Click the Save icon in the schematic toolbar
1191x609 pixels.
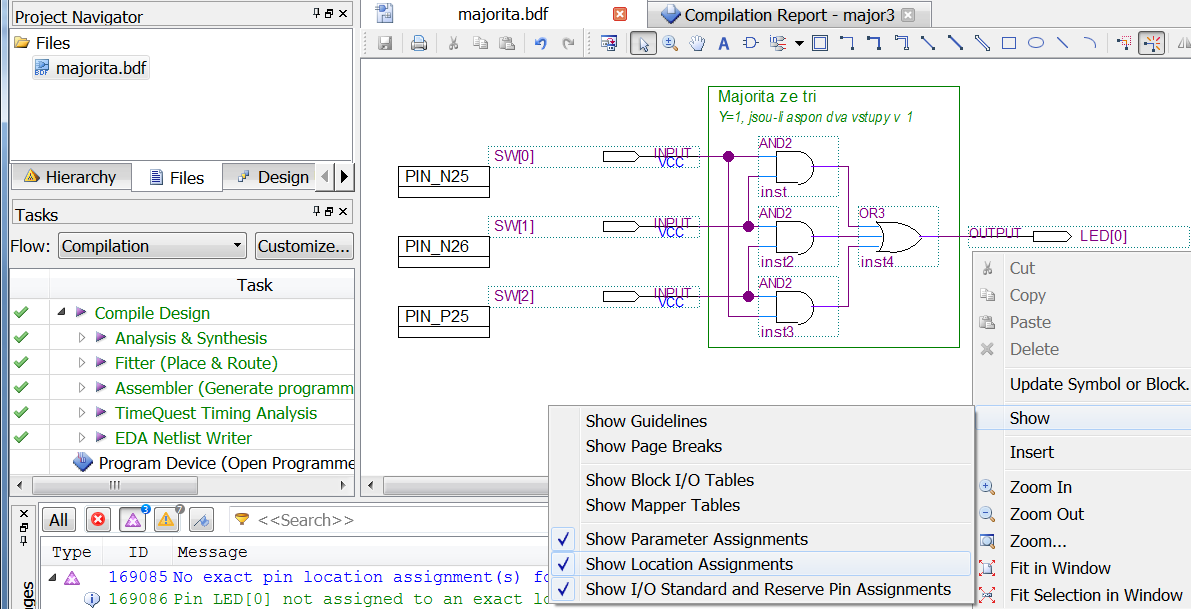385,43
